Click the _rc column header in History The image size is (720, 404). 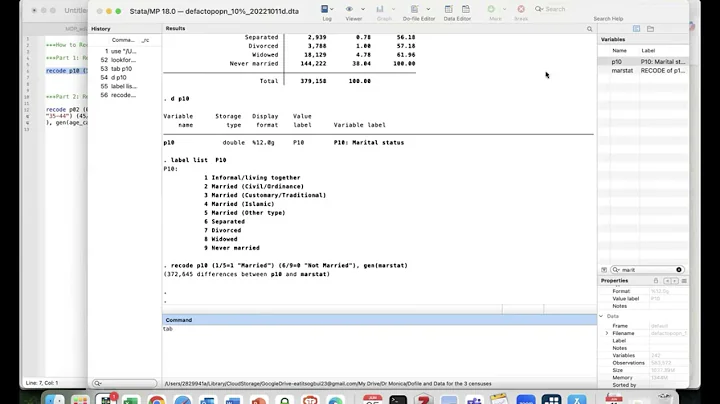[x=145, y=40]
